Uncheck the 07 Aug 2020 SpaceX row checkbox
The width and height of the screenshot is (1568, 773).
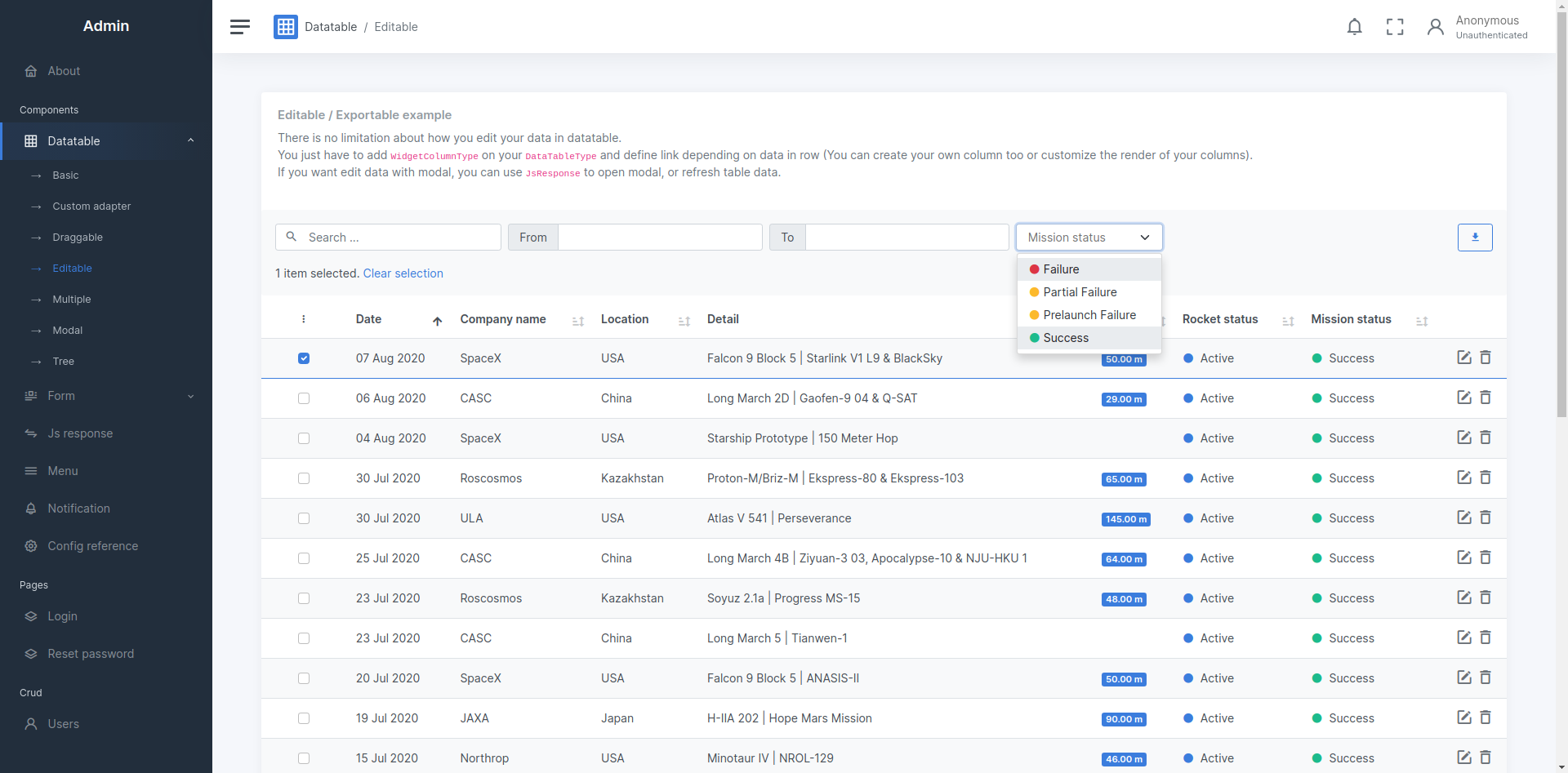pos(304,358)
